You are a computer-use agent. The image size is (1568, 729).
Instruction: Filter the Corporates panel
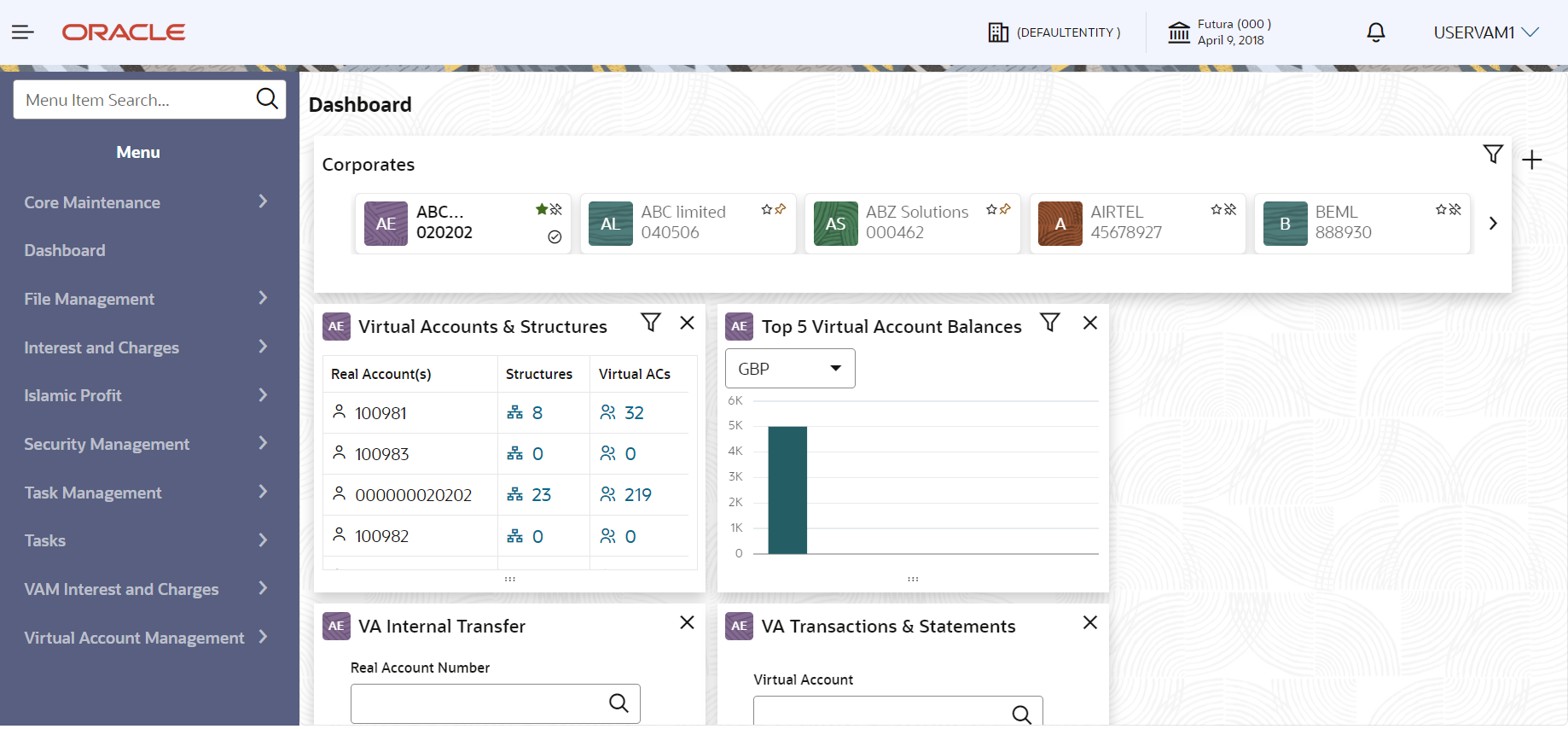[1492, 155]
